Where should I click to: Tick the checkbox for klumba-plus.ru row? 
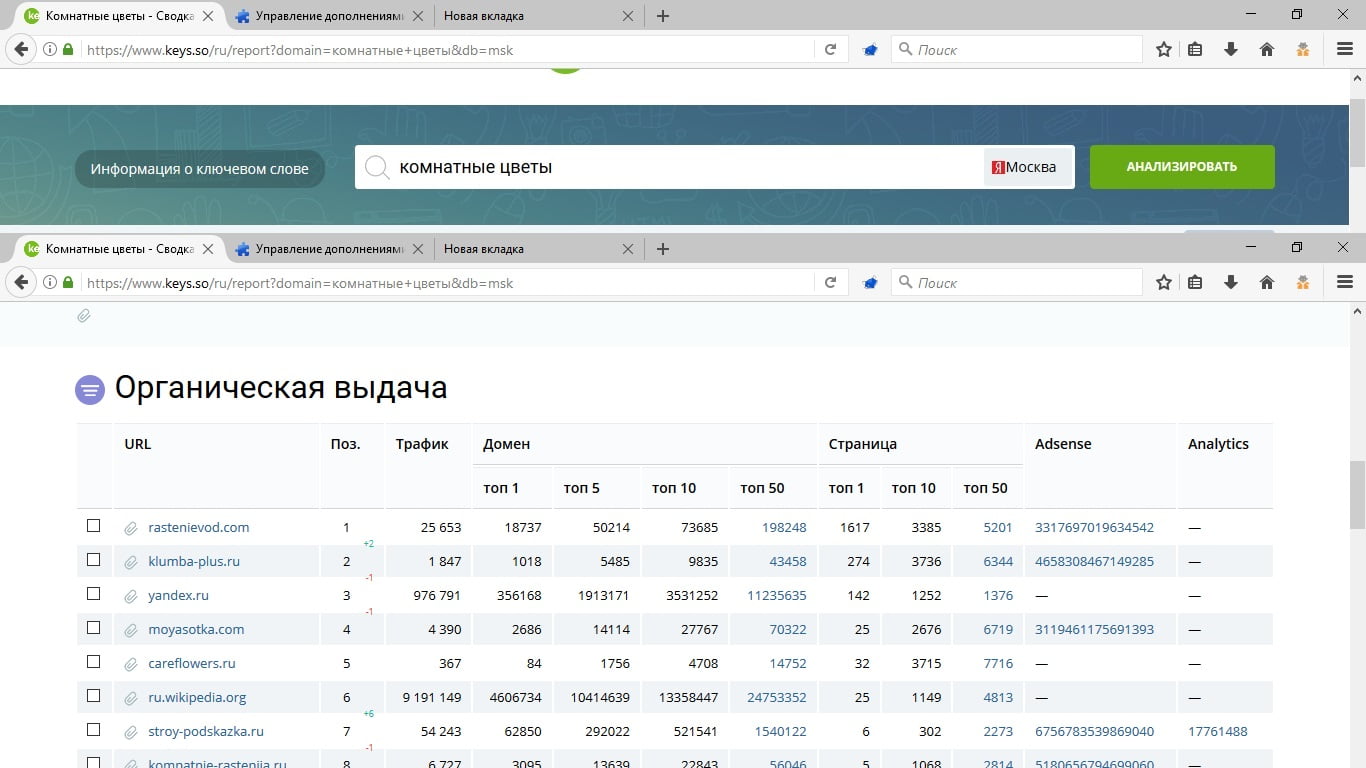pyautogui.click(x=94, y=560)
